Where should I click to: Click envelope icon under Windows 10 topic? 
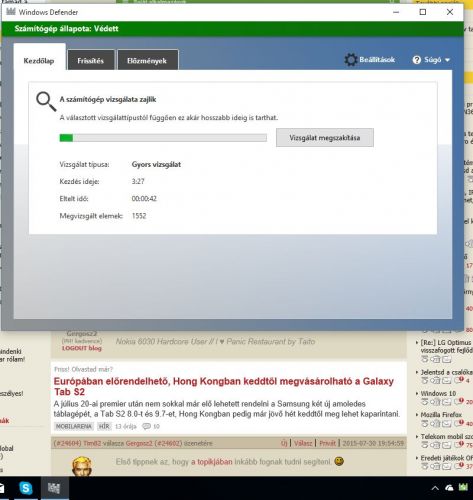(447, 402)
